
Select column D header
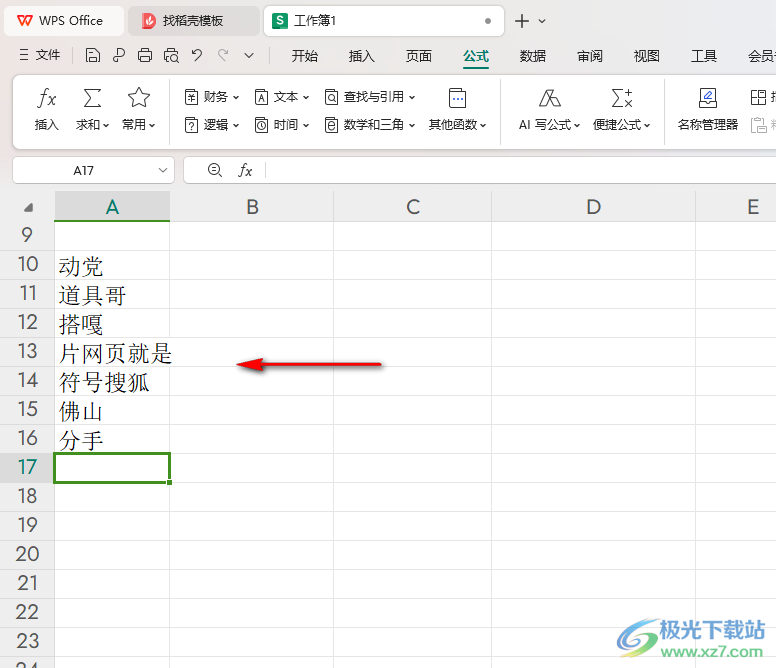pos(593,207)
